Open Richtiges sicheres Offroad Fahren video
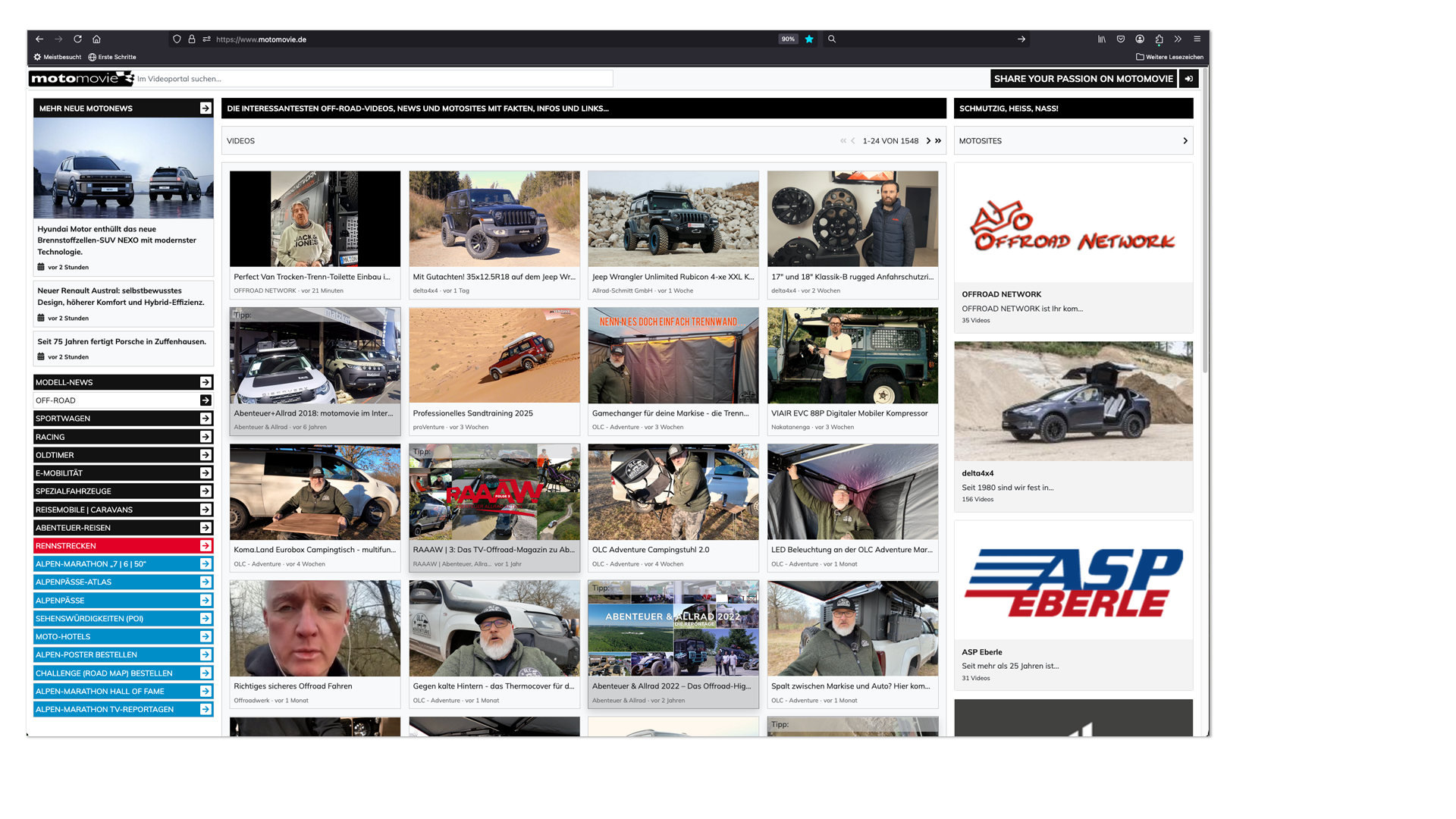Viewport: 1456px width, 819px height. (x=315, y=643)
